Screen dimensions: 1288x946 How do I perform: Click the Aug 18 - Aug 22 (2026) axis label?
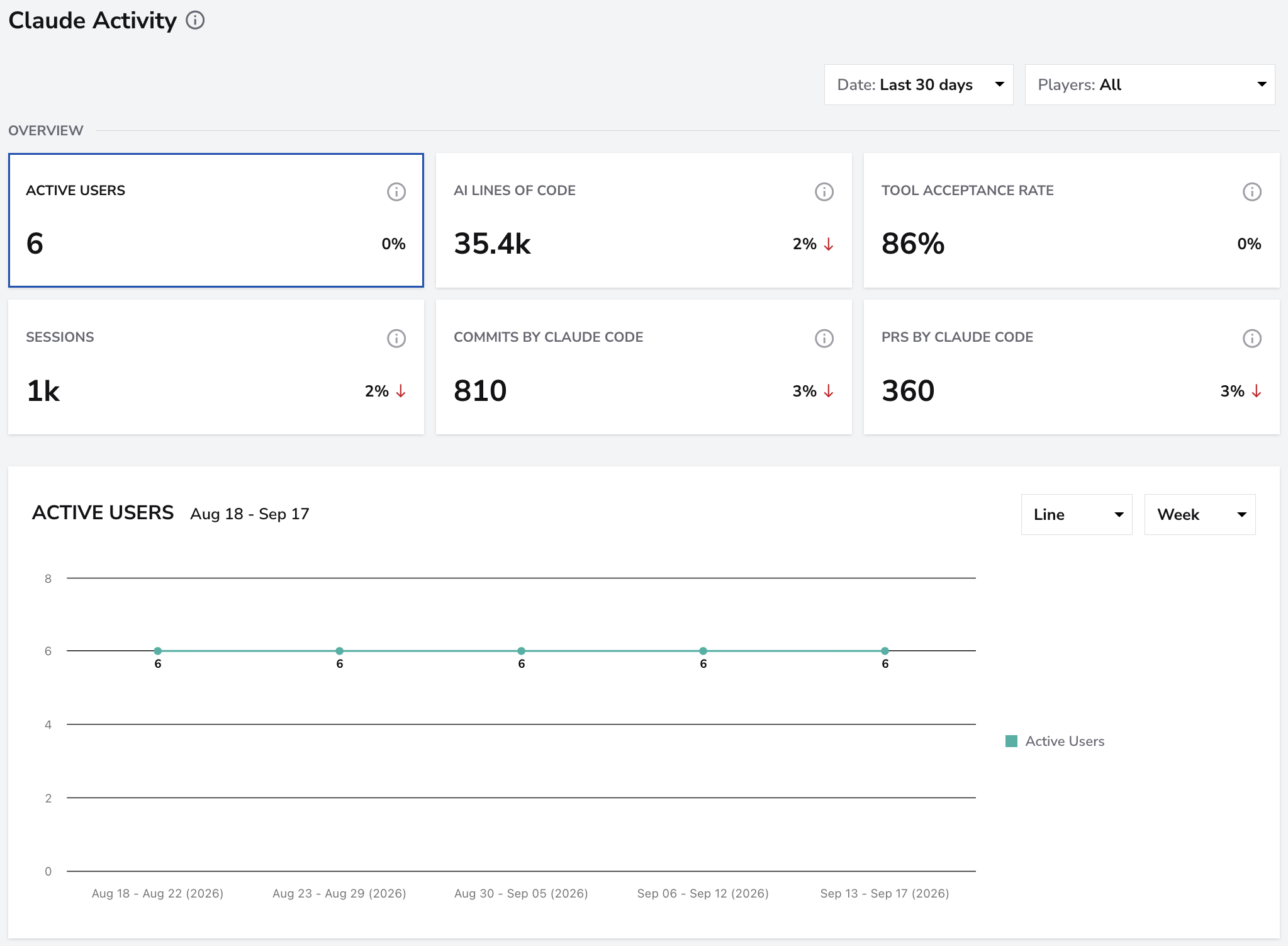point(158,893)
